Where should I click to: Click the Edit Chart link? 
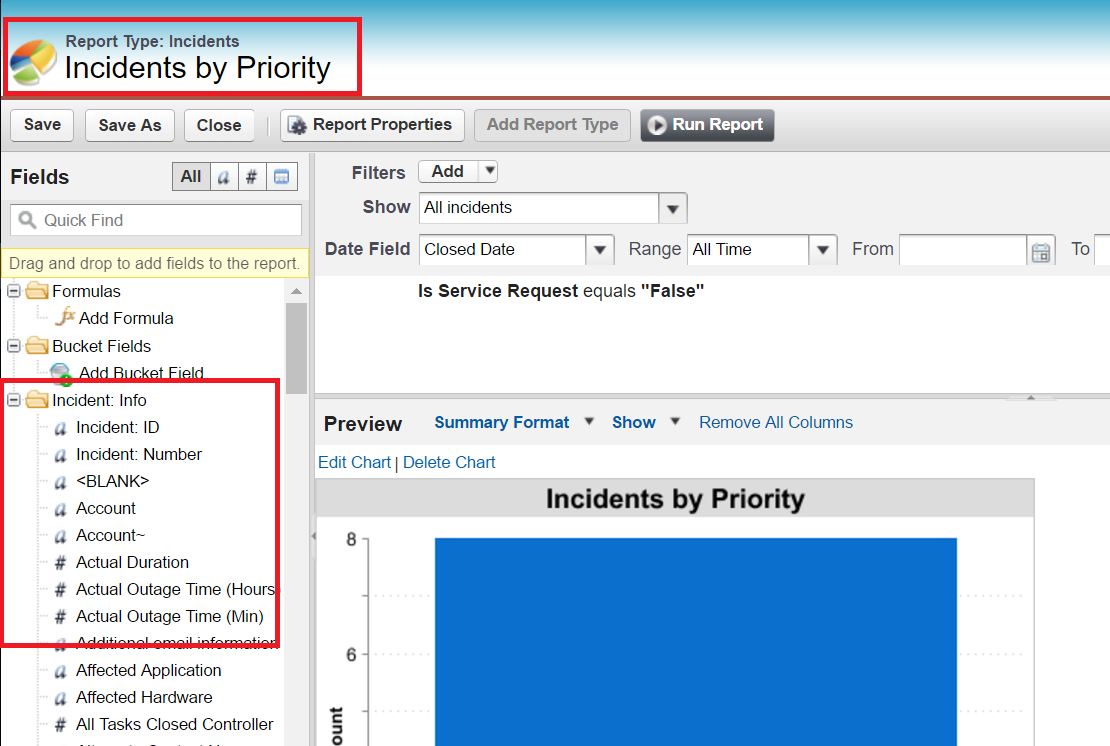coord(355,462)
